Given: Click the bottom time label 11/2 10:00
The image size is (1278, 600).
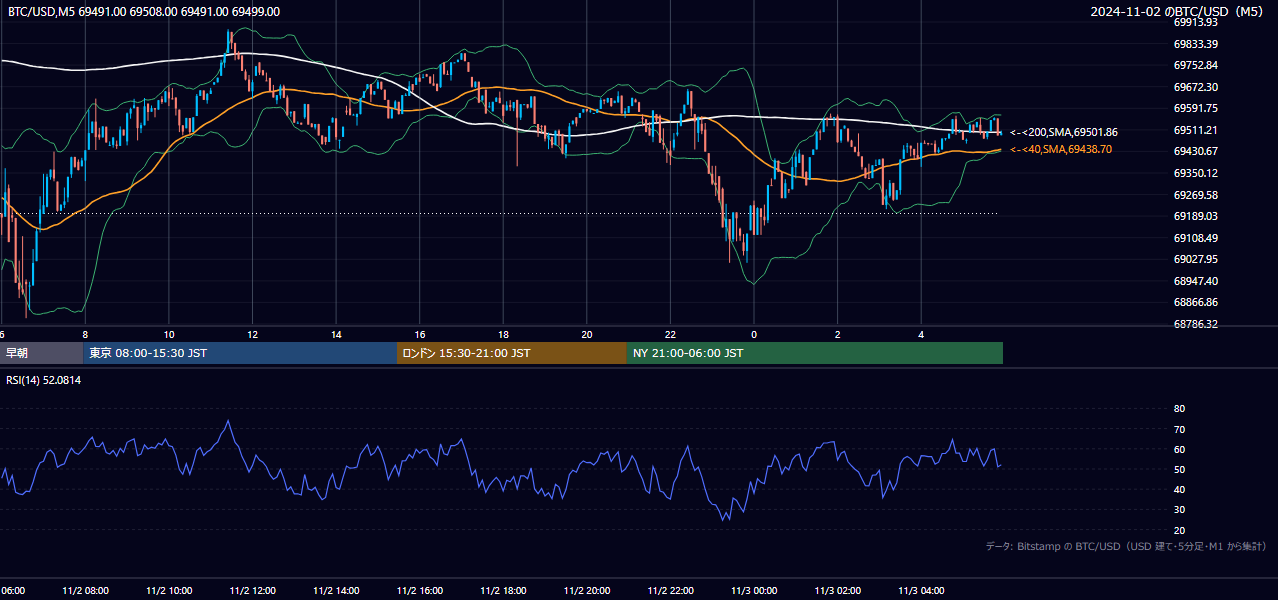Looking at the screenshot, I should click(x=169, y=591).
